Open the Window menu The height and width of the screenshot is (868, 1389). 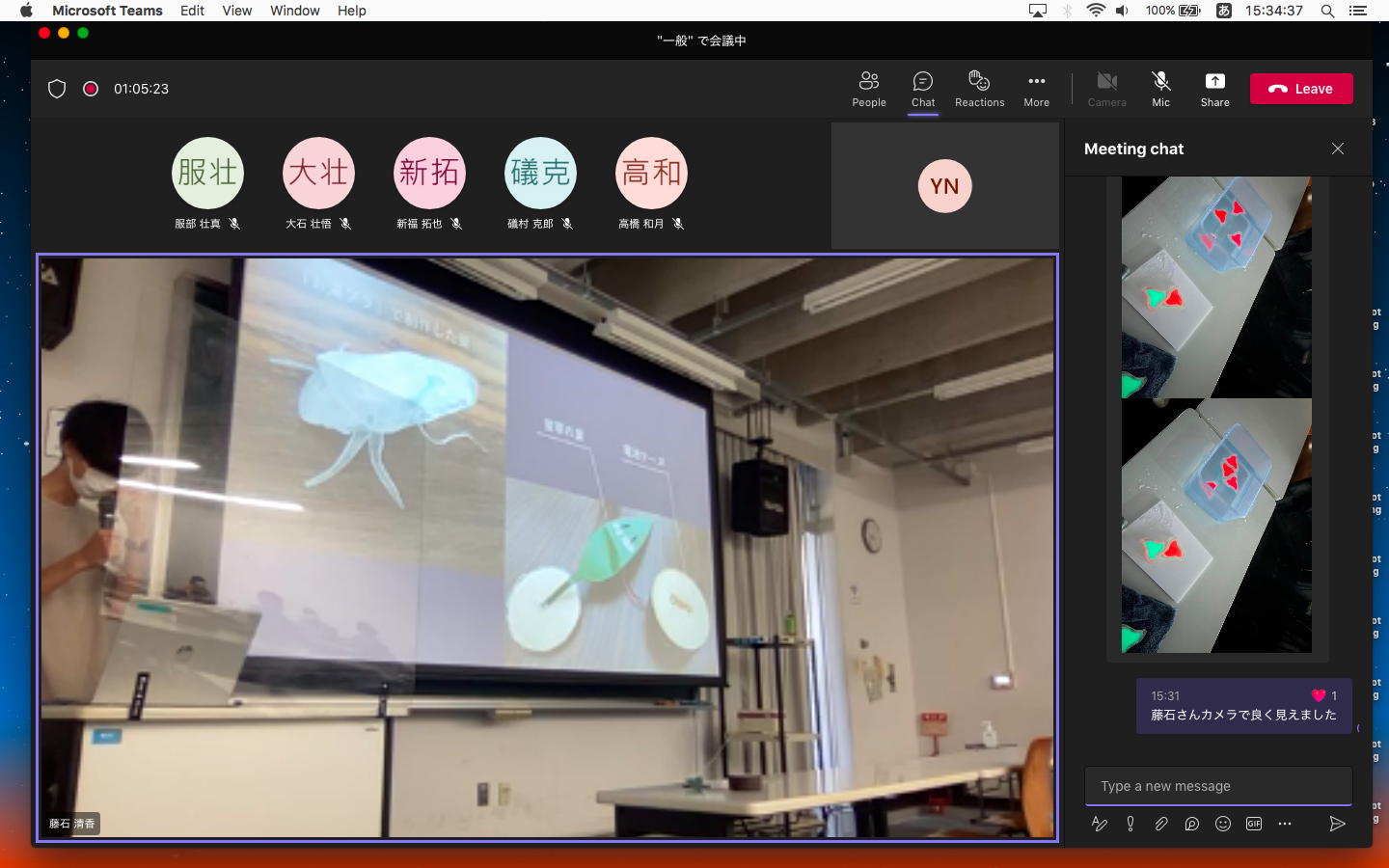[294, 11]
